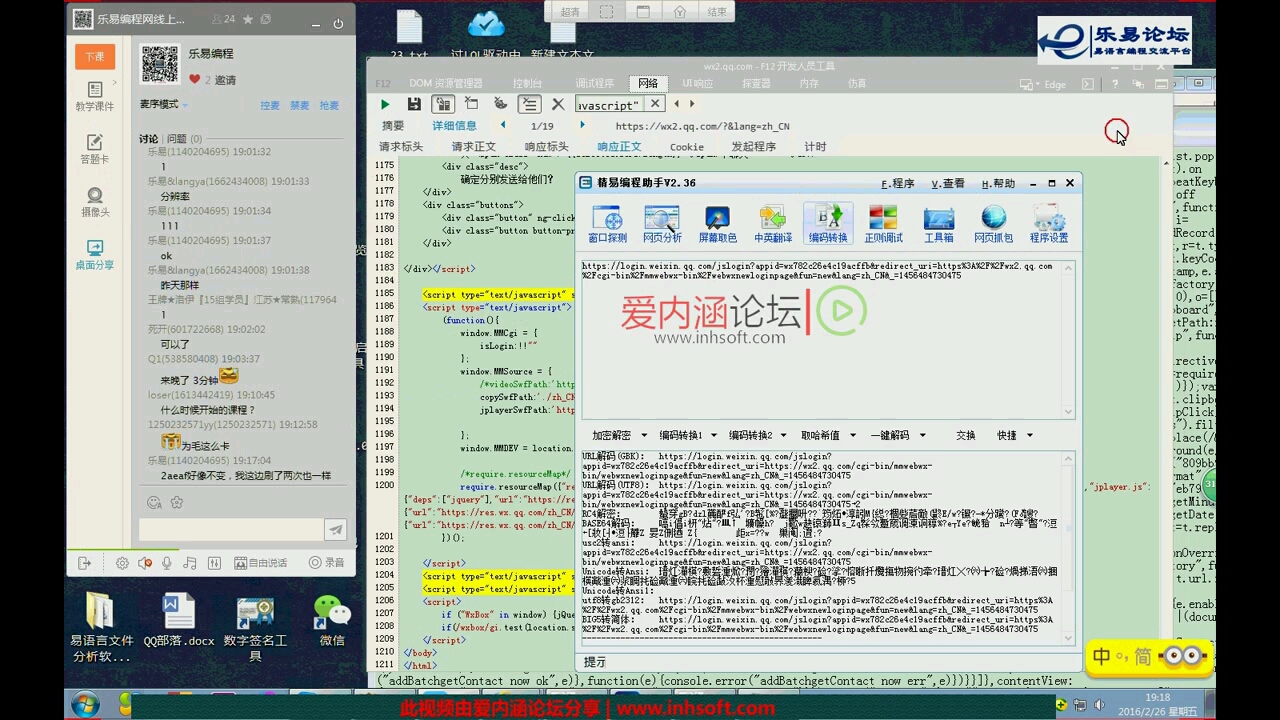Click 问题 (0) tab in chat panel

[x=184, y=138]
